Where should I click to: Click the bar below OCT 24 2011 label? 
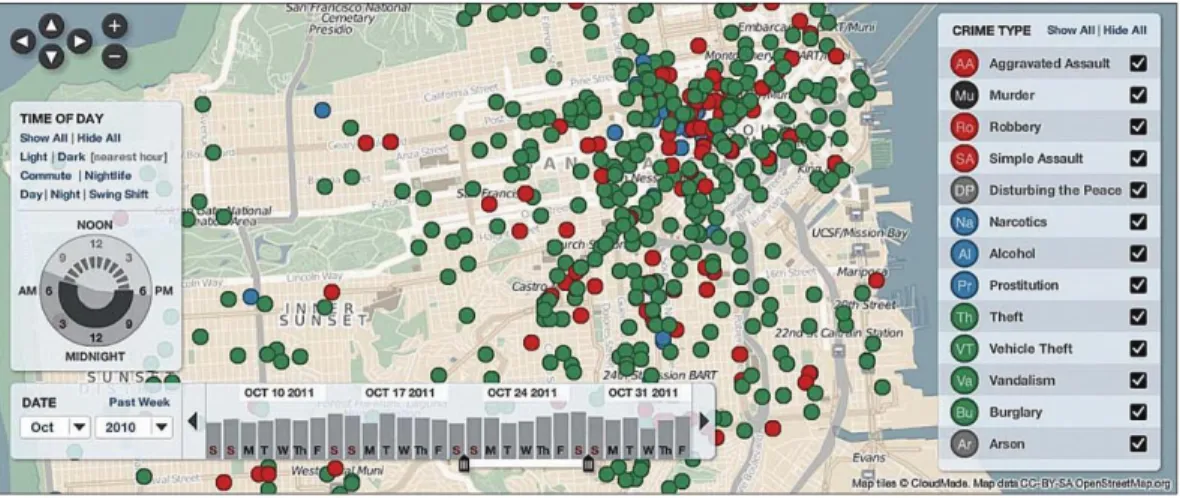(526, 438)
